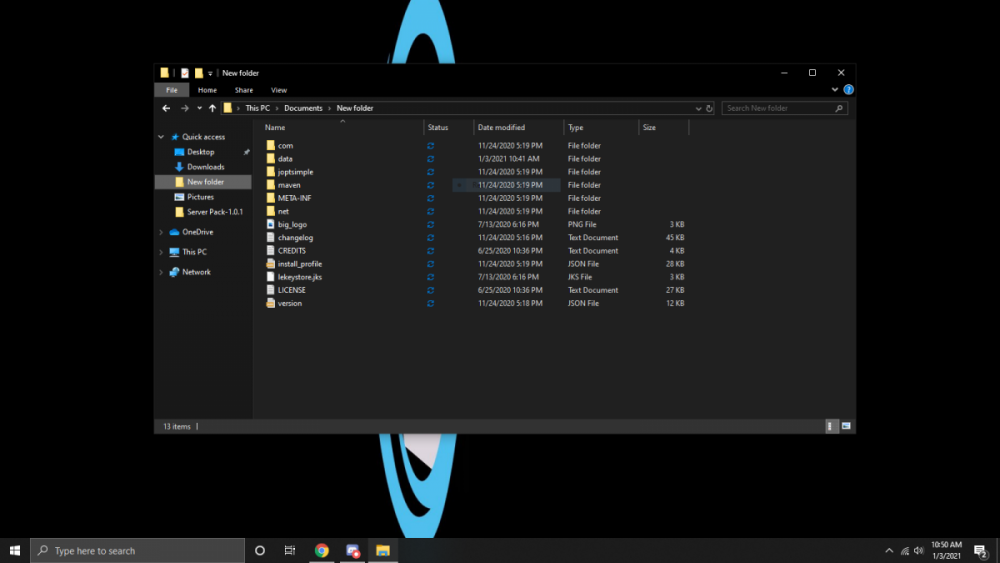1000x563 pixels.
Task: Click the Search New folder input box
Action: tap(778, 108)
